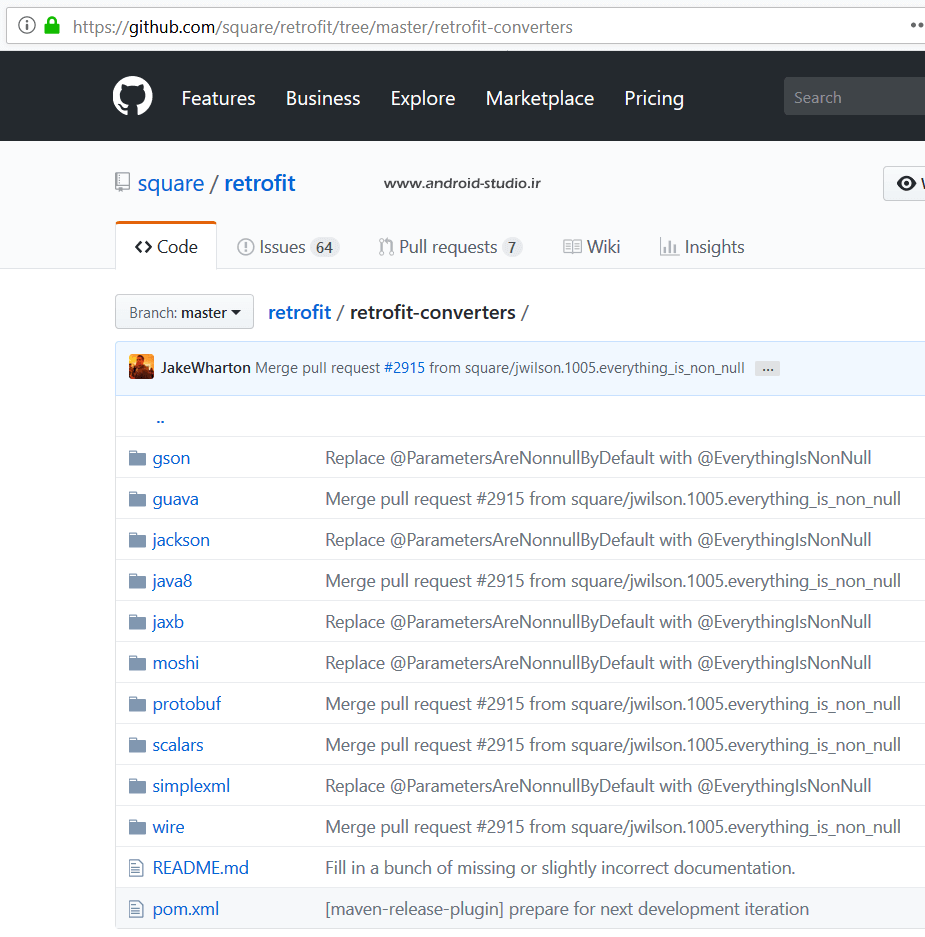Open the jaxb folder icon
925x937 pixels.
[x=137, y=622]
